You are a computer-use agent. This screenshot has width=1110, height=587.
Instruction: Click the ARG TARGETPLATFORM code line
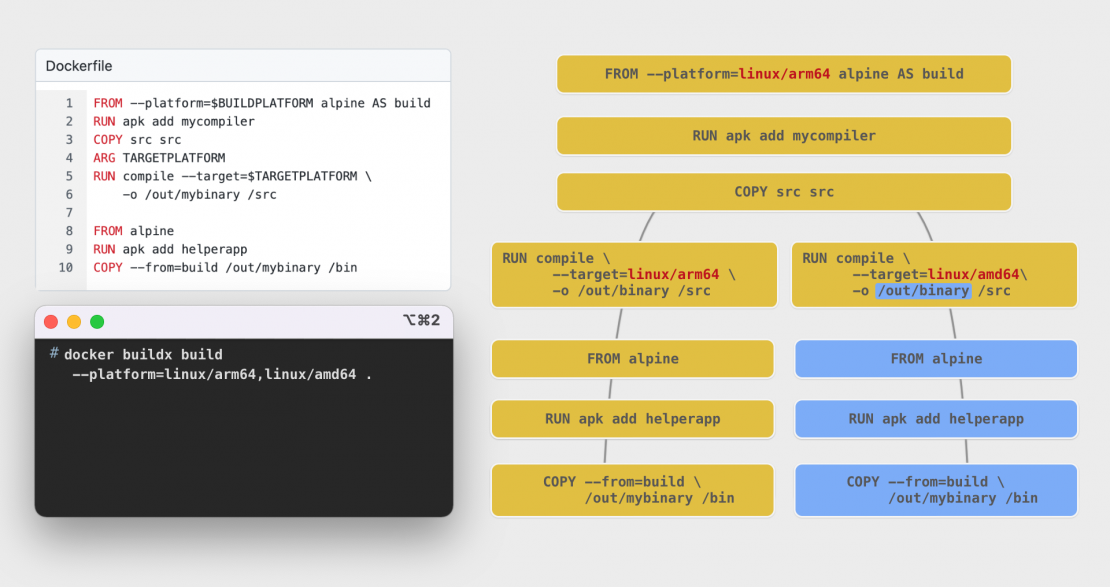pyautogui.click(x=159, y=158)
